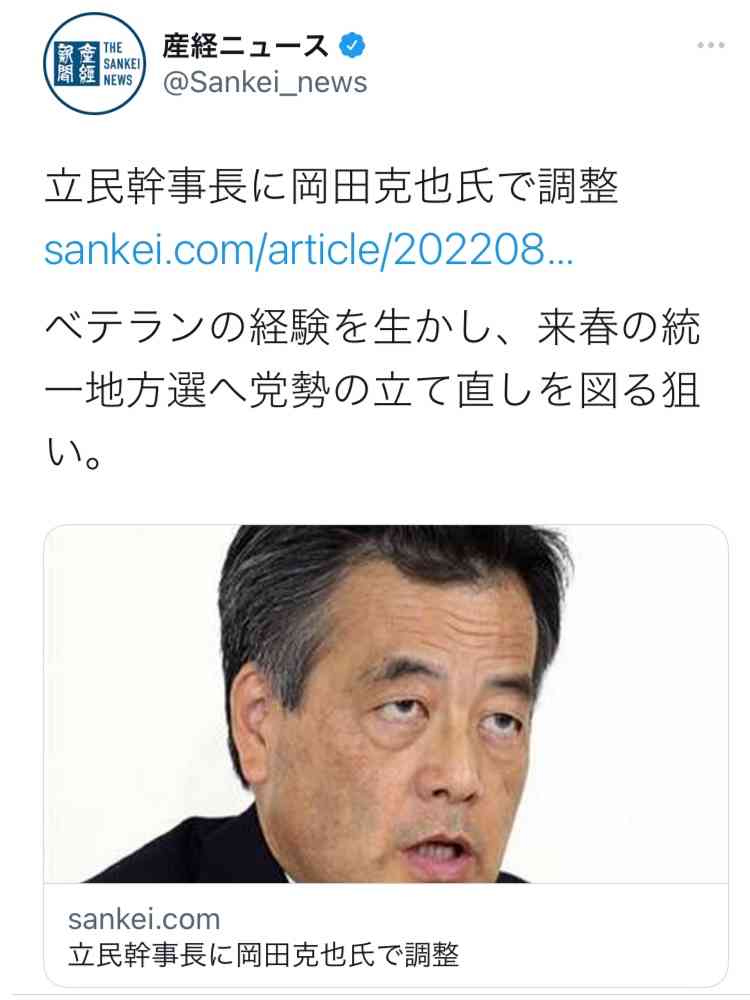The width and height of the screenshot is (750, 1000).
Task: Click blank header space right of verified badge
Action: (x=529, y=46)
